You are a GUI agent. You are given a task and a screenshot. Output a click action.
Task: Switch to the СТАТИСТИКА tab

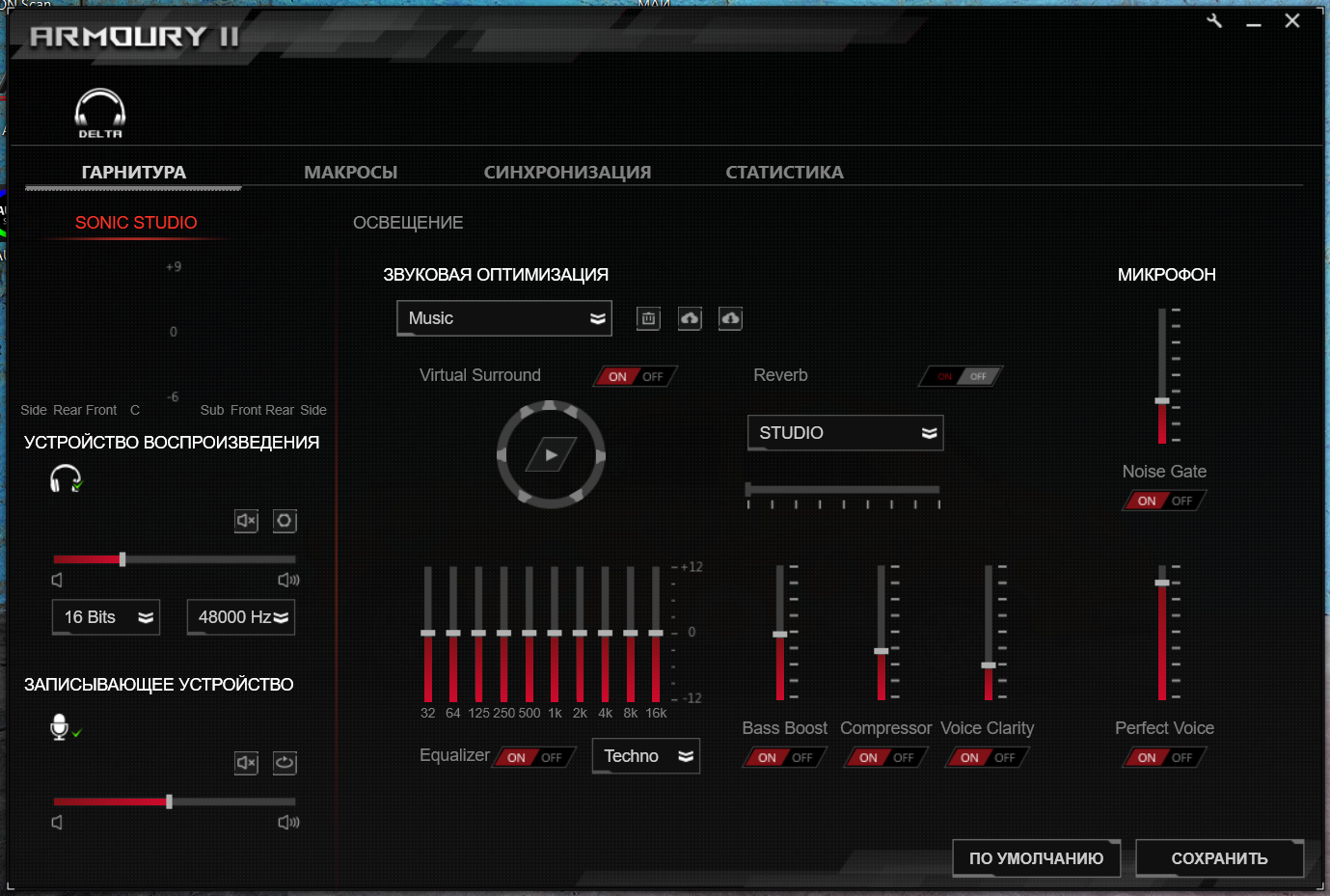(x=784, y=173)
